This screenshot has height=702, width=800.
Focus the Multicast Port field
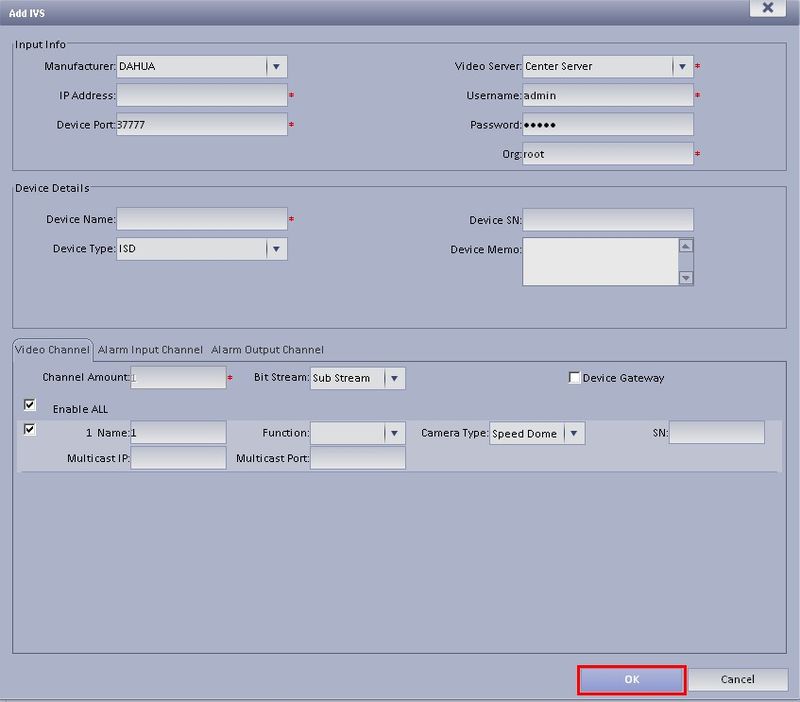[358, 458]
